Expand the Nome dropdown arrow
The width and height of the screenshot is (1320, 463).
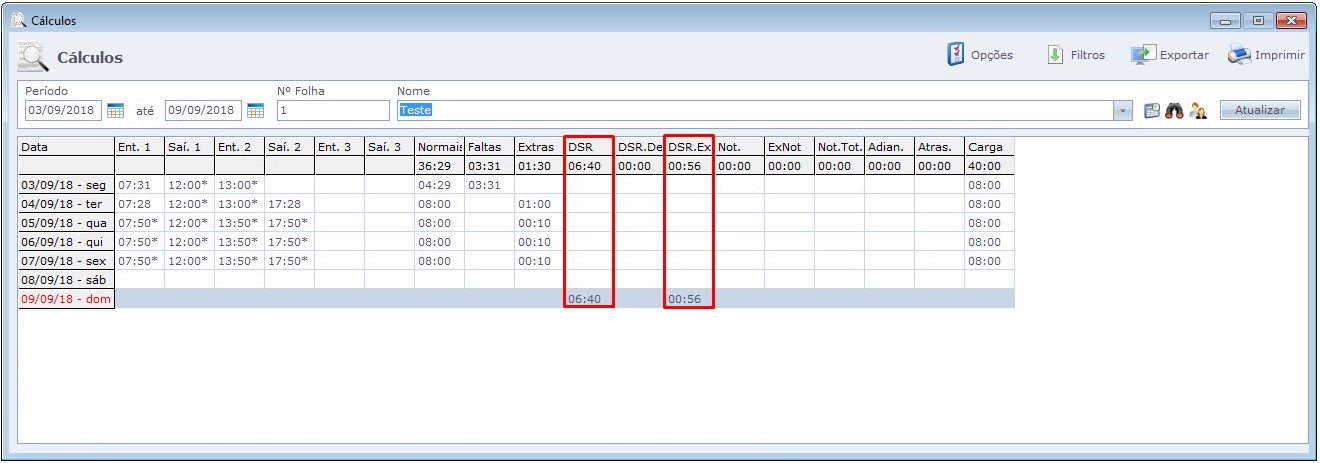[1123, 110]
